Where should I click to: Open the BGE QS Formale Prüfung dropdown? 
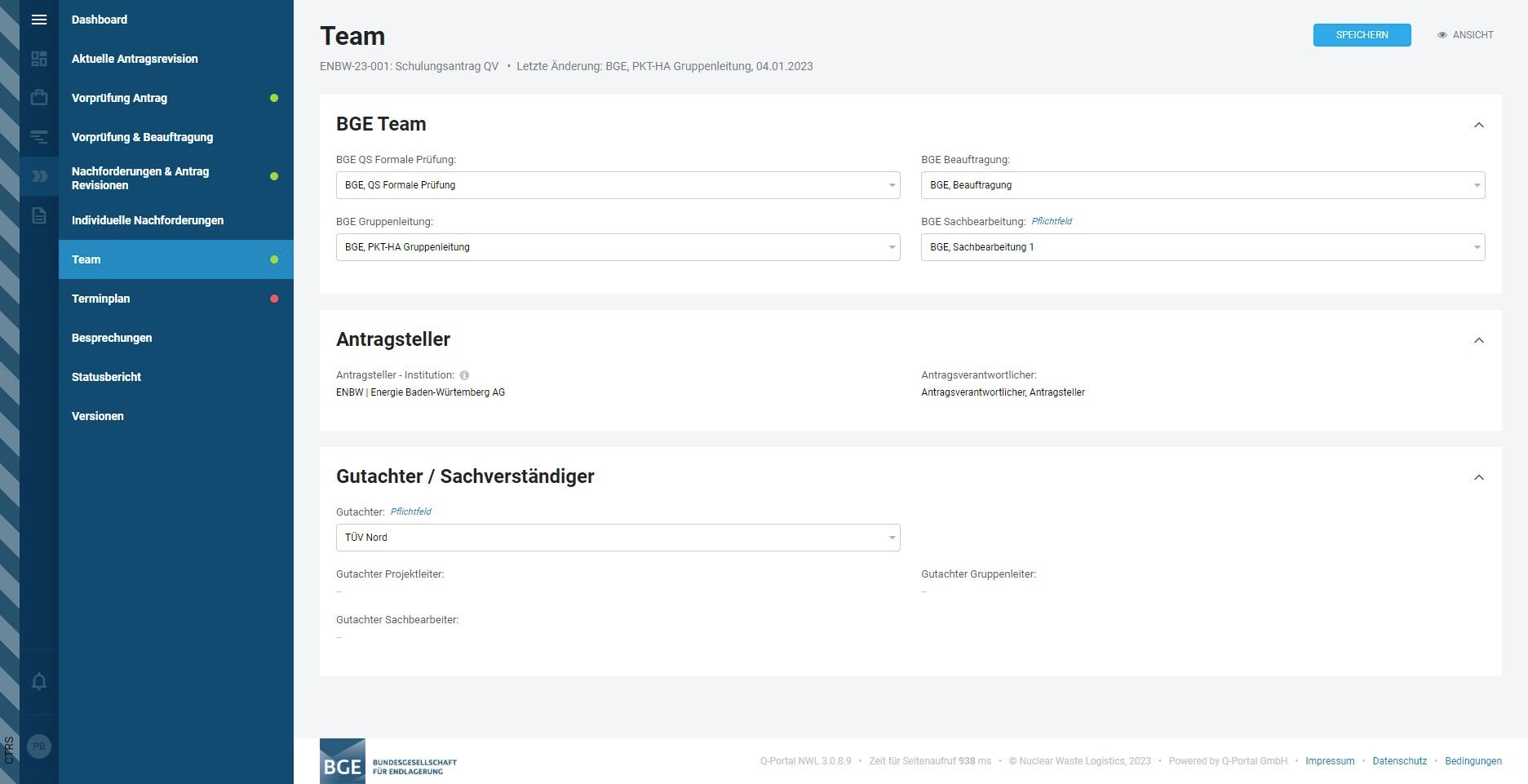click(618, 185)
